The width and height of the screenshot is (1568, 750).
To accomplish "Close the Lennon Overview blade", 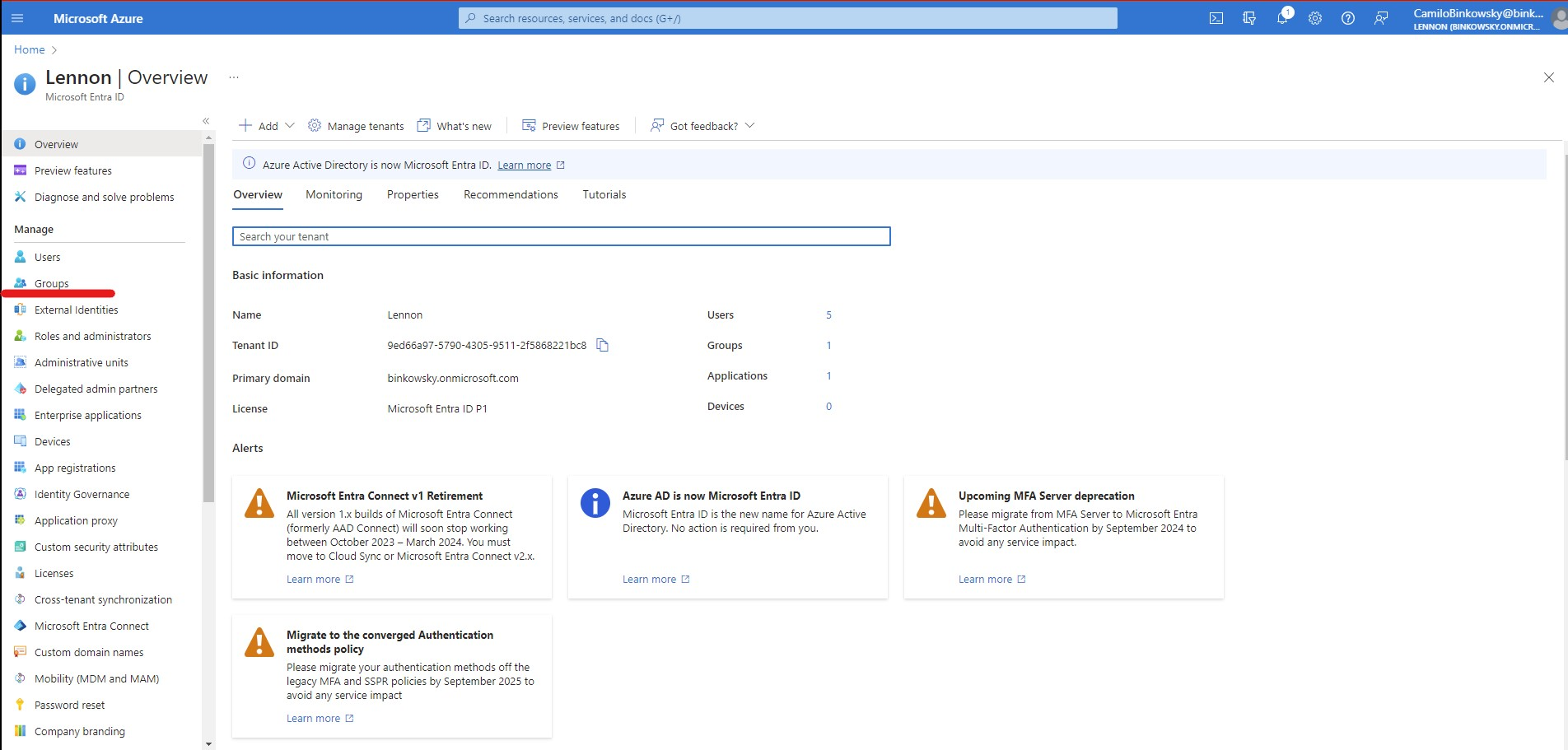I will [1549, 77].
